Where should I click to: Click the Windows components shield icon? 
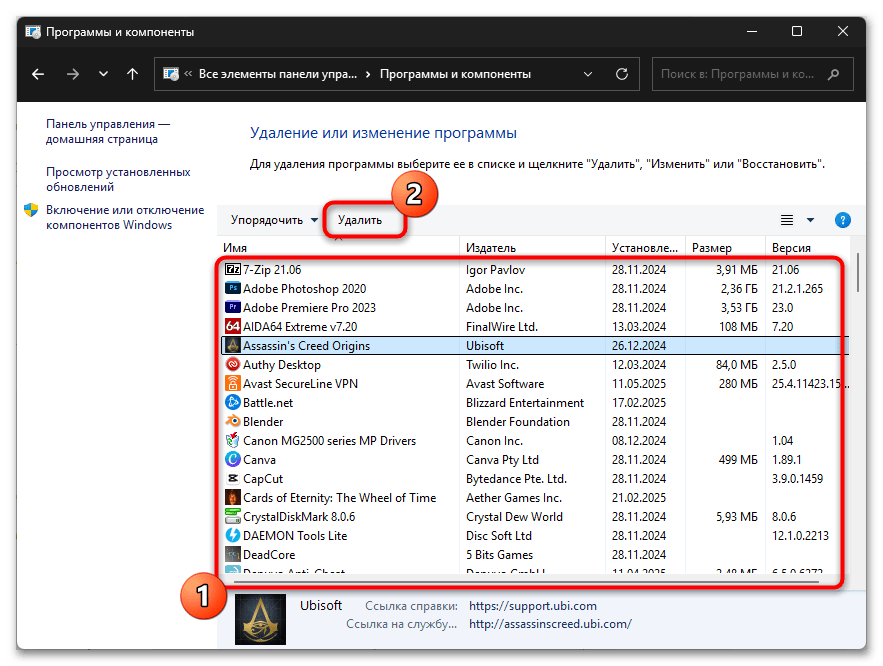[x=31, y=210]
